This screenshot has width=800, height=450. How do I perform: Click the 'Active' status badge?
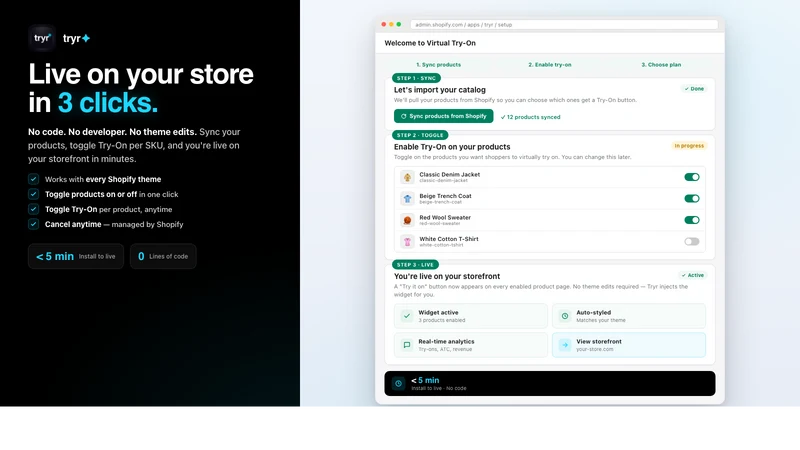[692, 275]
